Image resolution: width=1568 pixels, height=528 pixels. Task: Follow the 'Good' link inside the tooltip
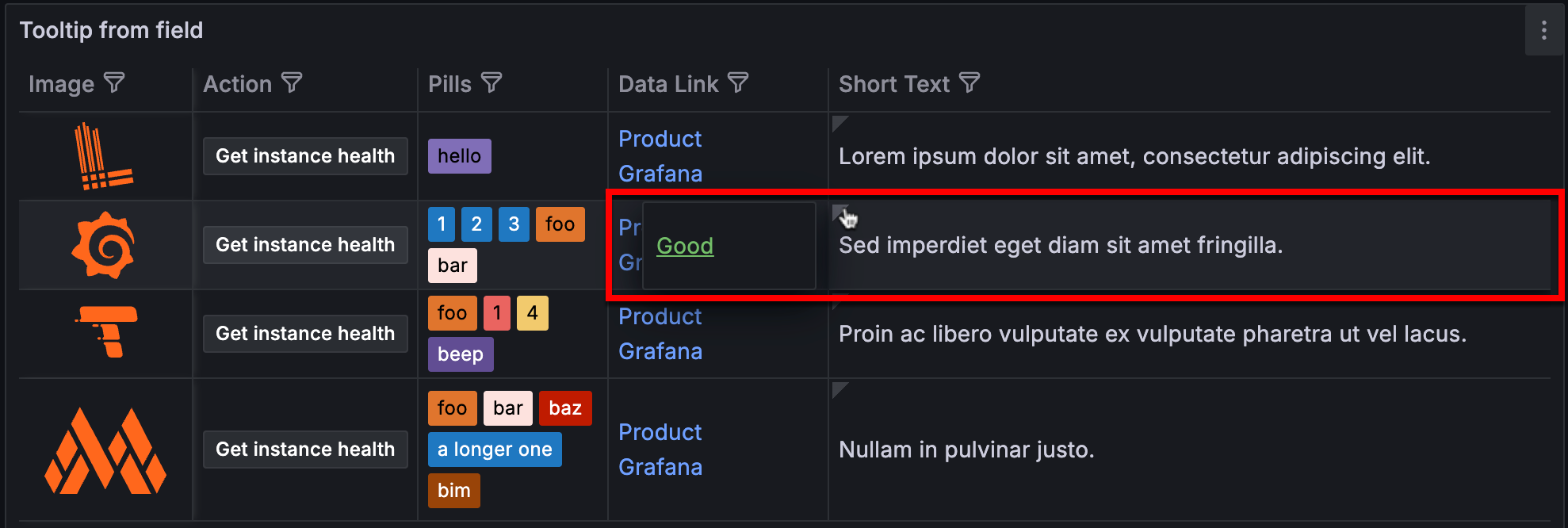[x=685, y=246]
